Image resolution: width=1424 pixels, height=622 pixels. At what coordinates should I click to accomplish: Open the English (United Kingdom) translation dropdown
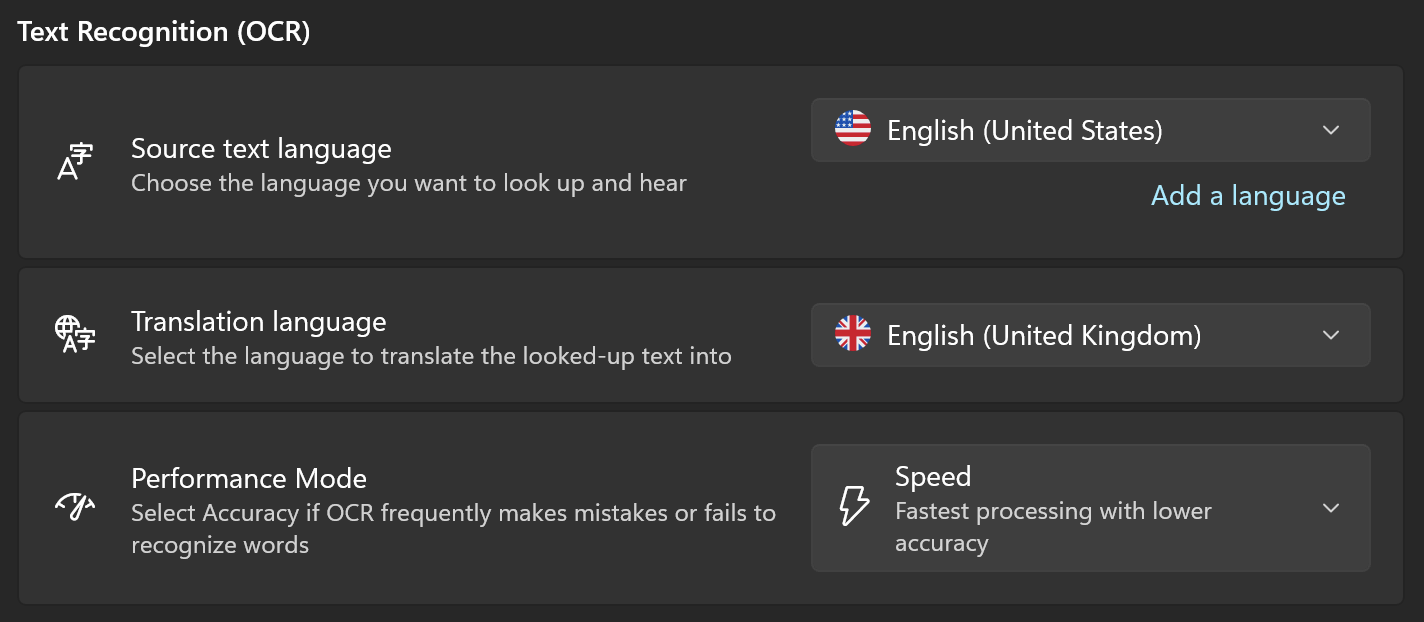(x=1091, y=335)
